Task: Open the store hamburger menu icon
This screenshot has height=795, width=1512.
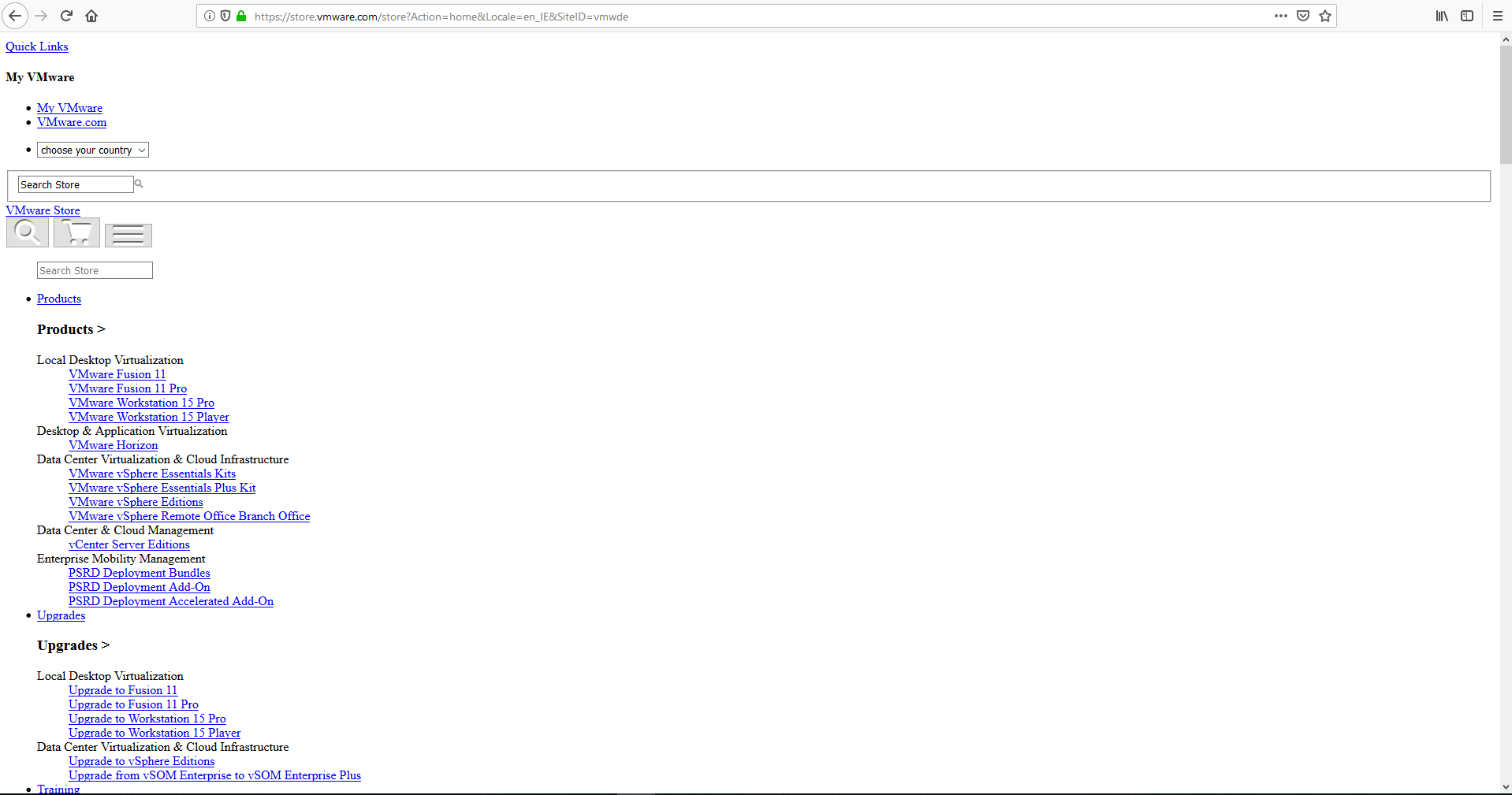Action: (x=128, y=235)
